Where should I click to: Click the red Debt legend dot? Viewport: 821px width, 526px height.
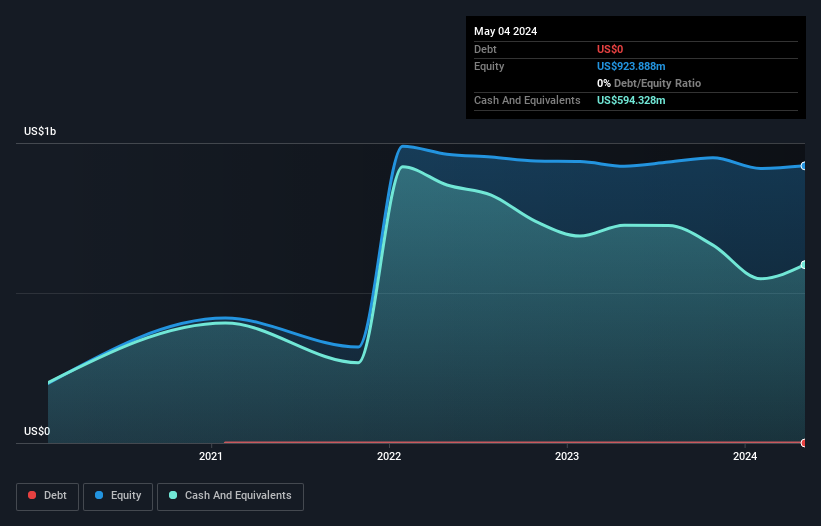(32, 495)
